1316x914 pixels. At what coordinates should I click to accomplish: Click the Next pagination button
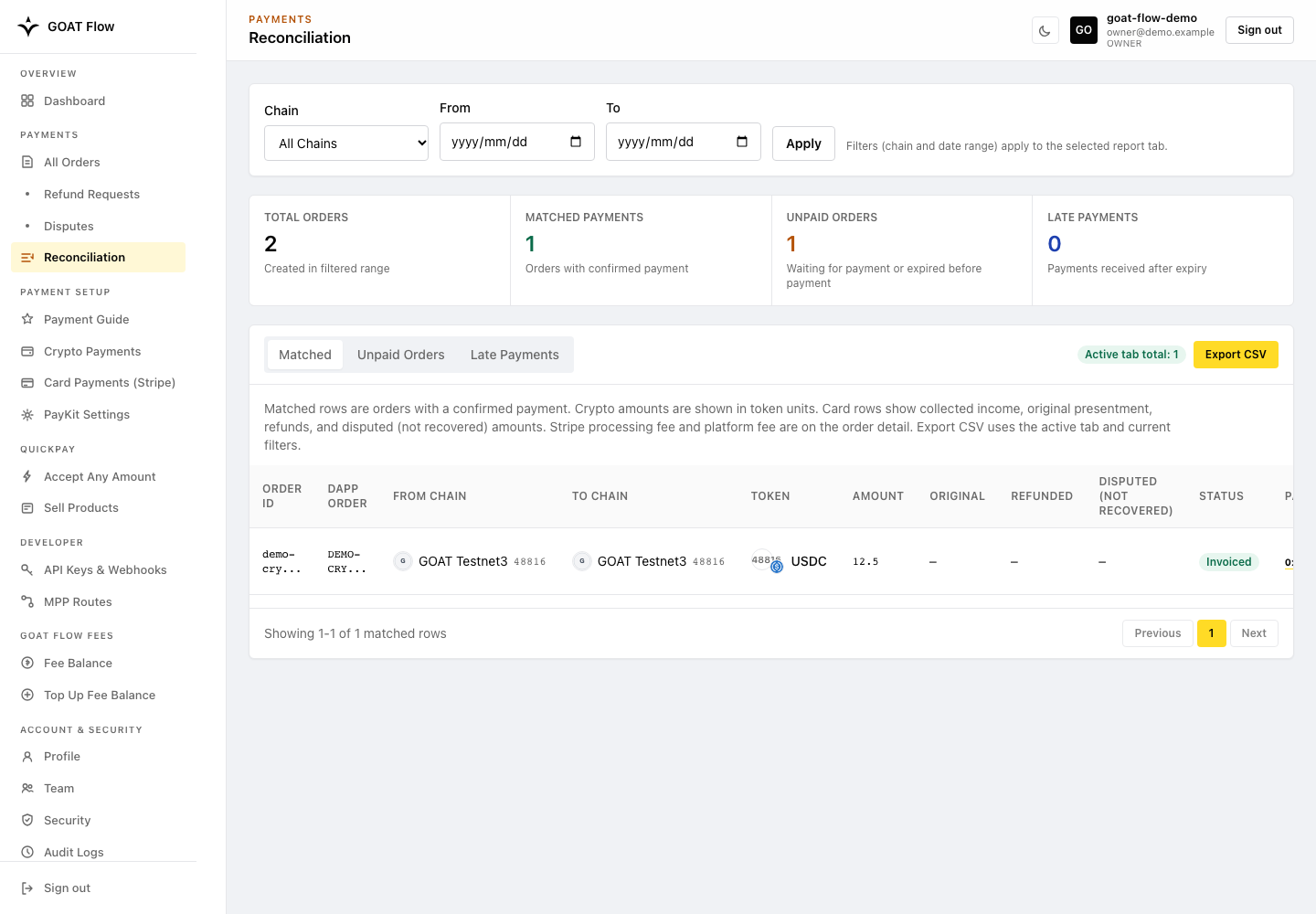point(1254,633)
